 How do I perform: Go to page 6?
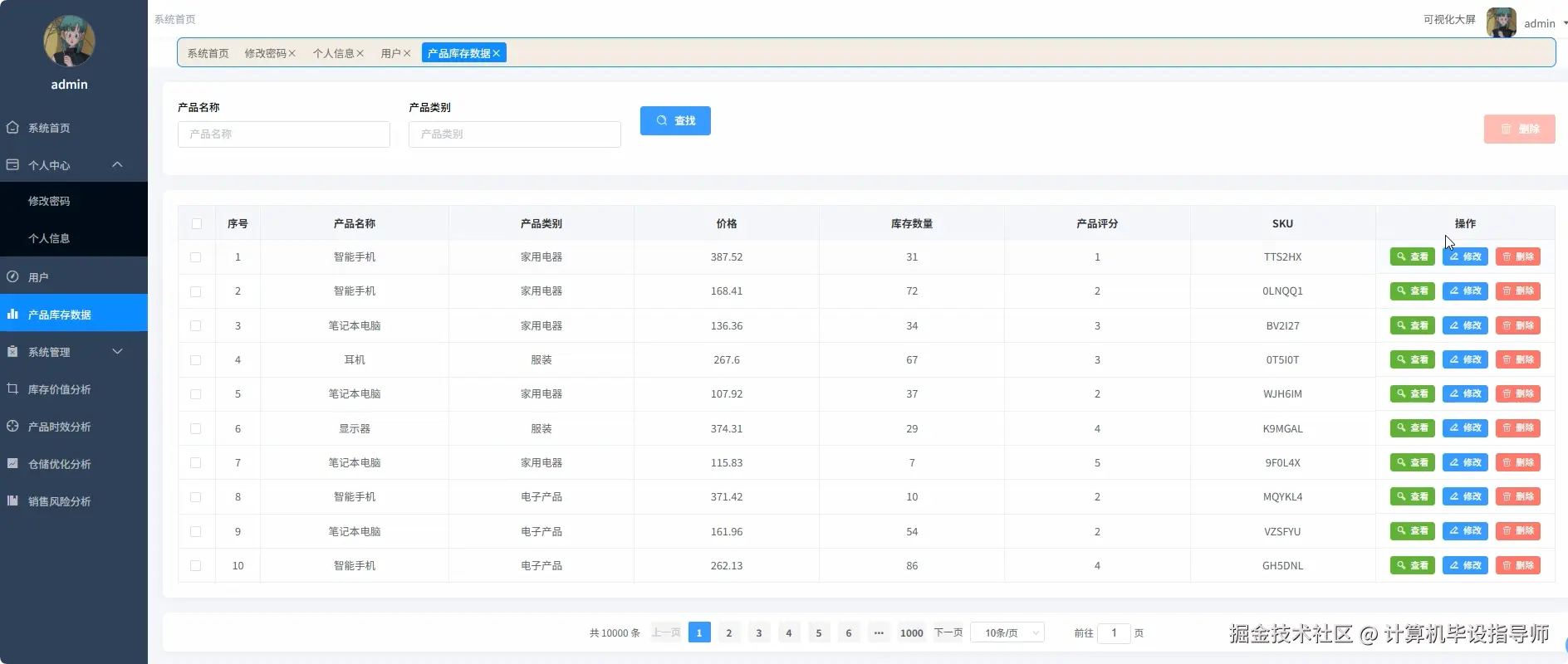coord(849,633)
